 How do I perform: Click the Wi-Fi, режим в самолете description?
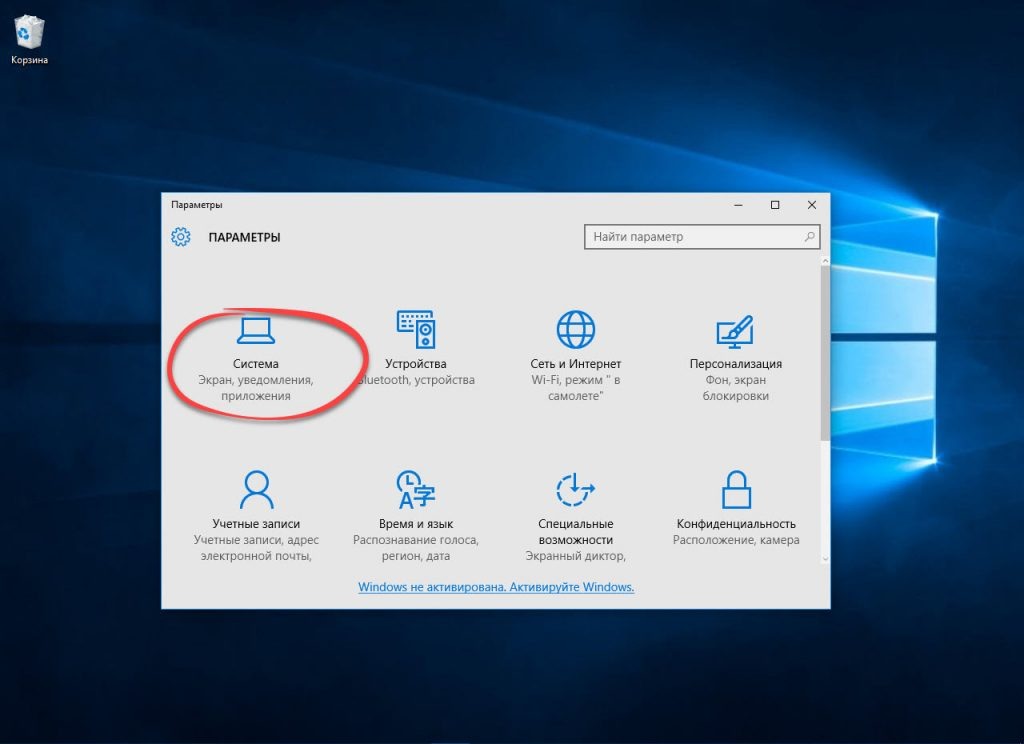point(575,388)
